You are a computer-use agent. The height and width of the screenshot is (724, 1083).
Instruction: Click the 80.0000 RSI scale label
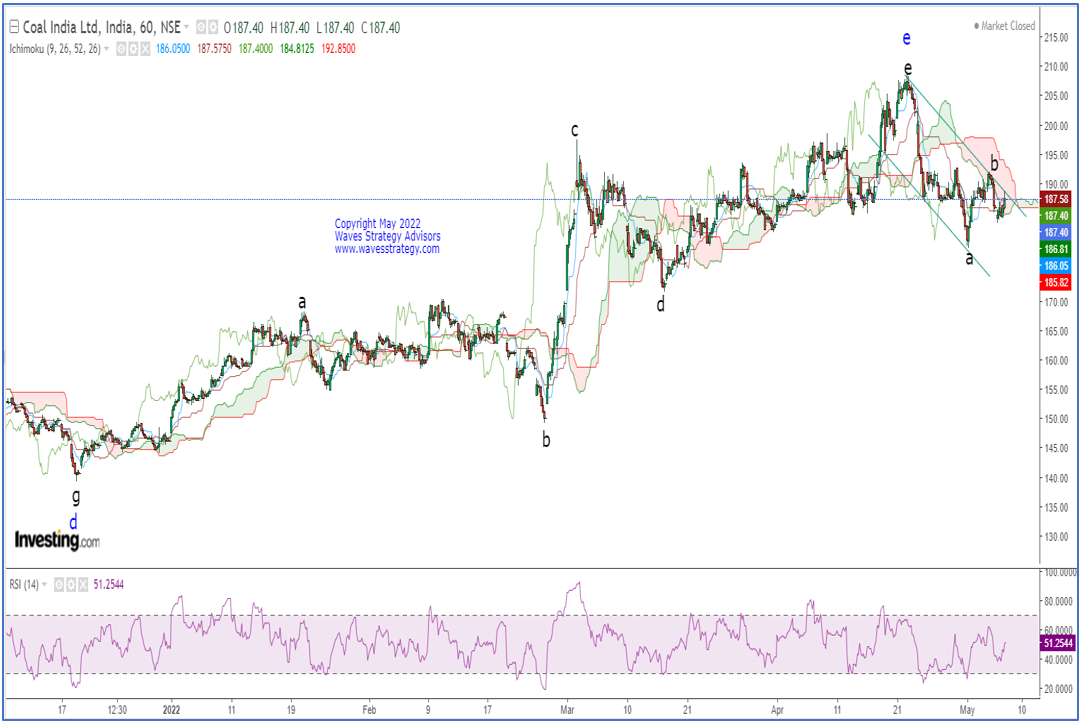tap(1060, 602)
